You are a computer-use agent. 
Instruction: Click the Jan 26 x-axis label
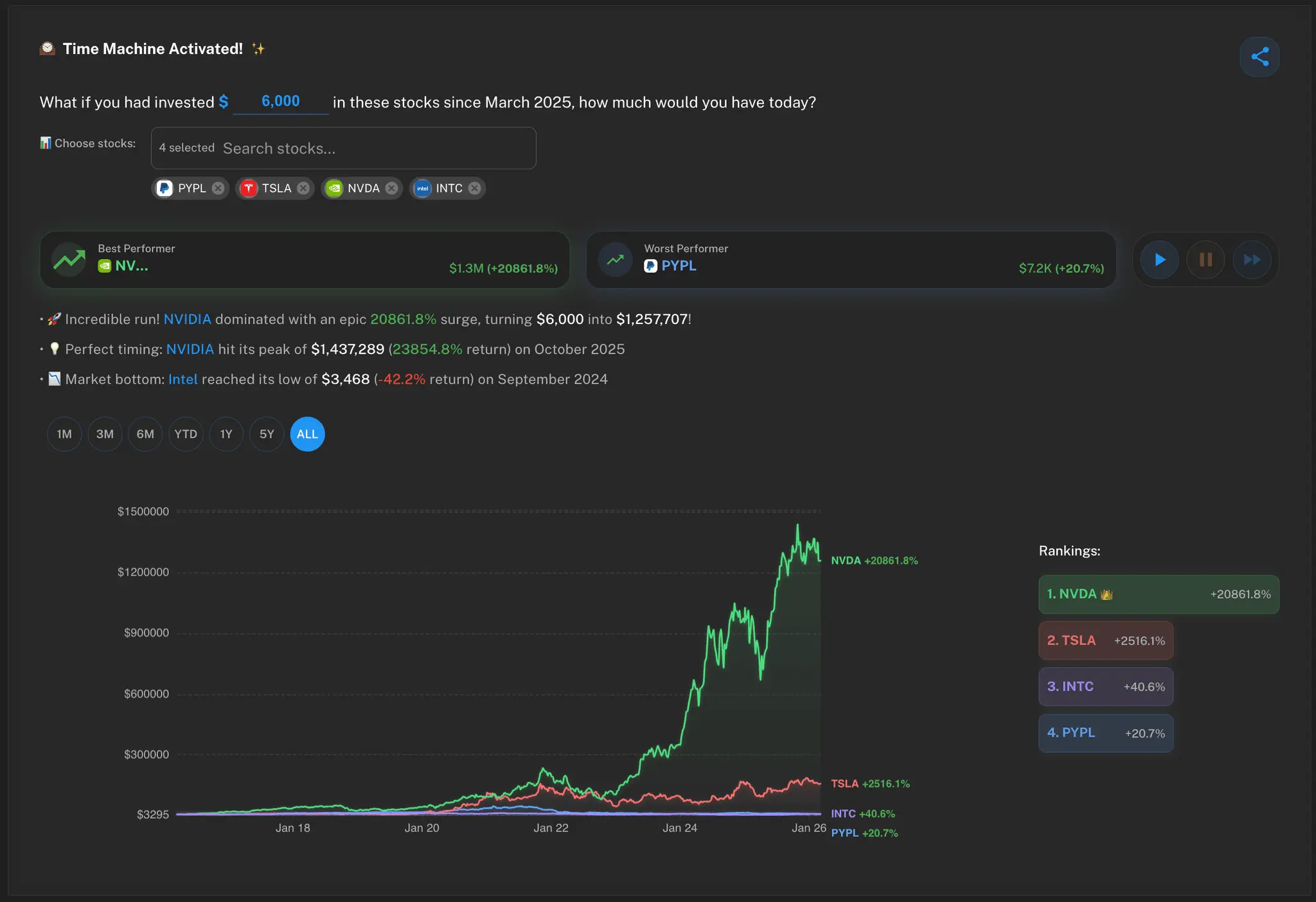click(x=809, y=828)
